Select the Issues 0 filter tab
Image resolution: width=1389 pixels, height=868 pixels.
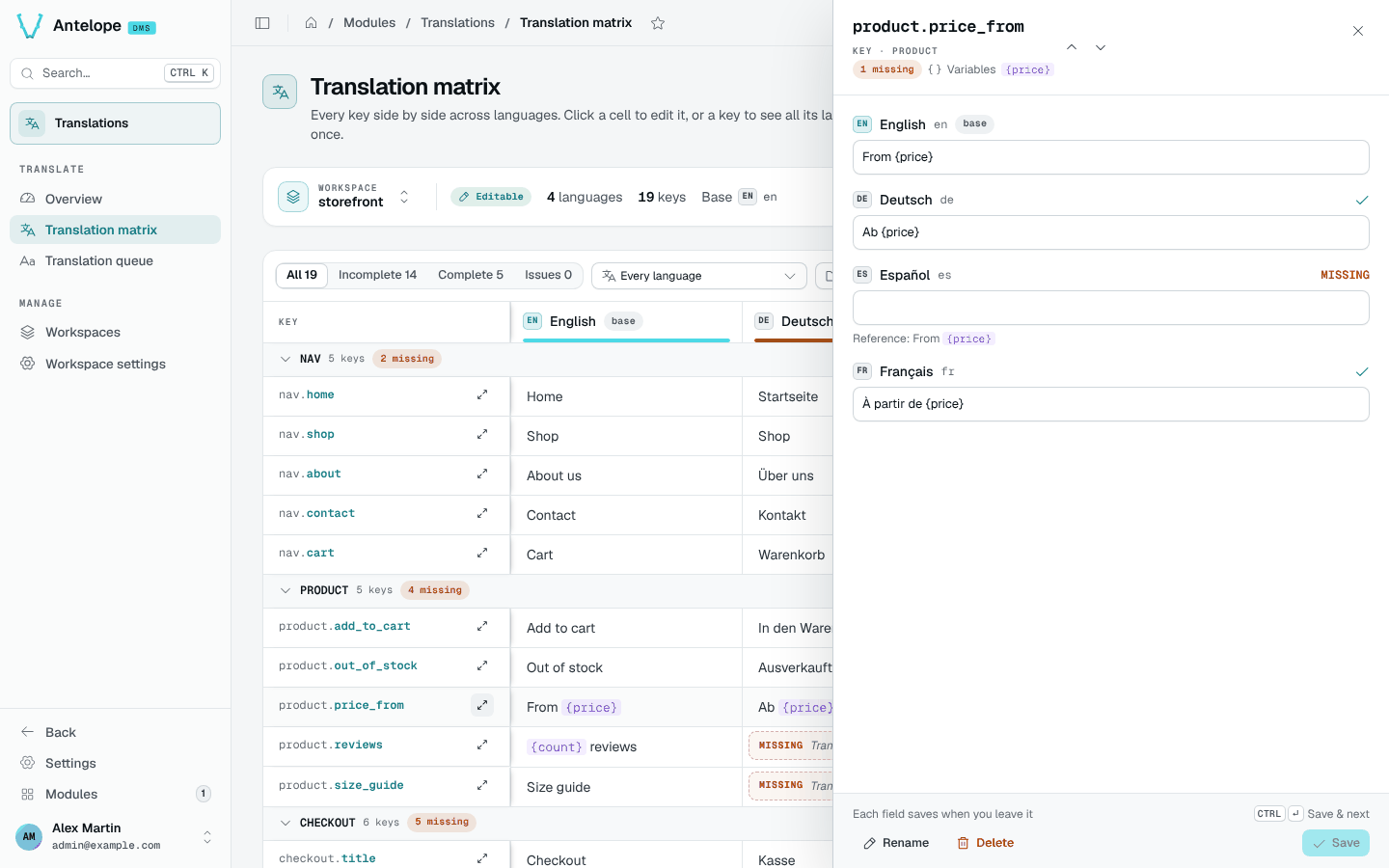tap(548, 275)
